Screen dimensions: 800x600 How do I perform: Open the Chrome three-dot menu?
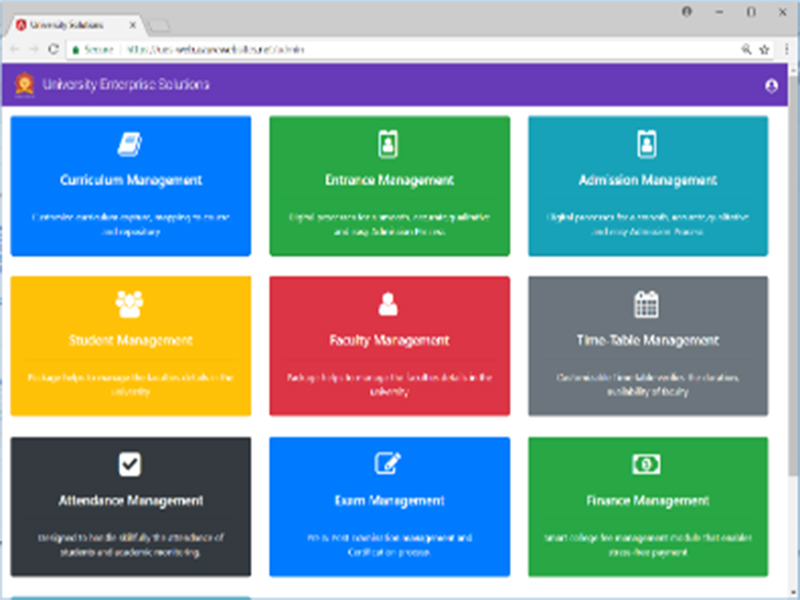click(x=785, y=48)
